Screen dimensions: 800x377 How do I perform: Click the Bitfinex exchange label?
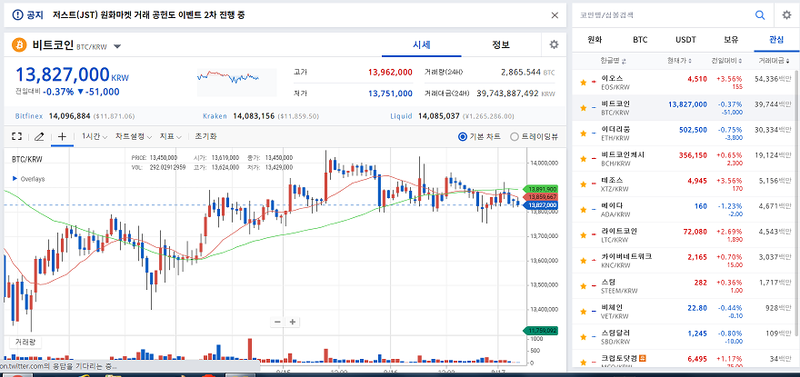point(30,116)
